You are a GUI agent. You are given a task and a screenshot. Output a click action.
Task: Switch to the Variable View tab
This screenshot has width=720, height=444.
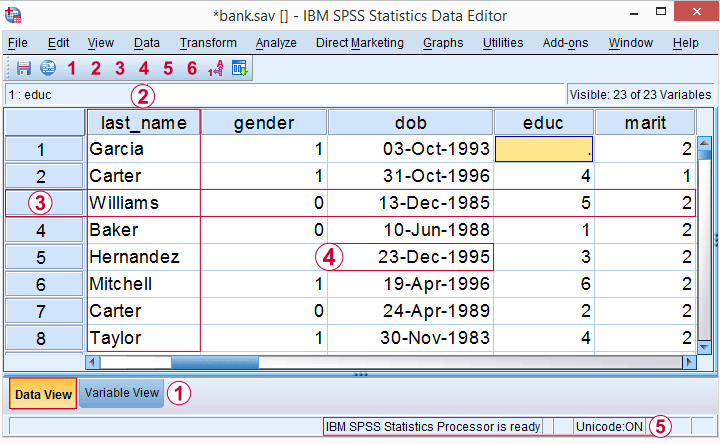[121, 393]
